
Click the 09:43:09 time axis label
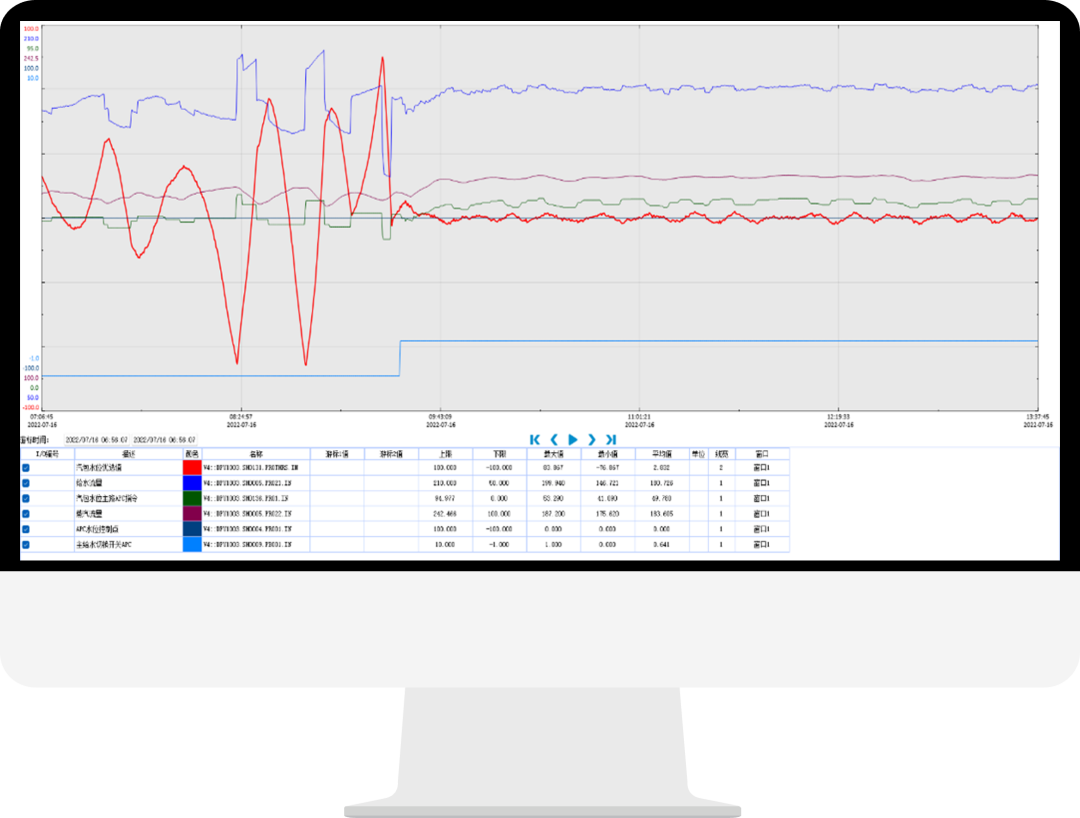click(x=440, y=416)
